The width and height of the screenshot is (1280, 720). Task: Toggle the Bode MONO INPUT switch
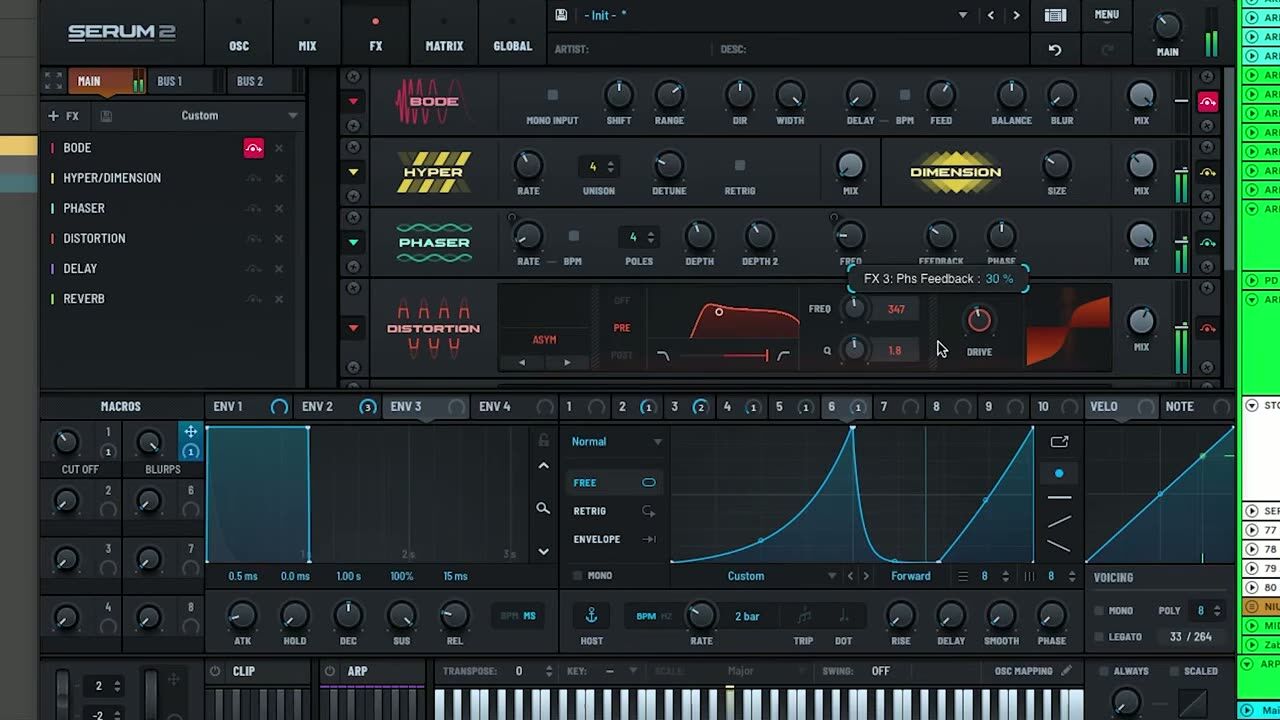pyautogui.click(x=552, y=95)
